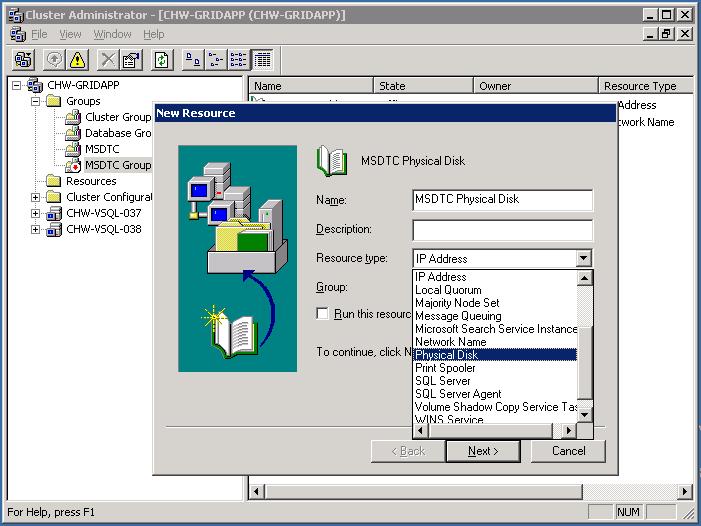The image size is (701, 526).
Task: Expand the CHW-VSQL-037 node
Action: coord(35,213)
